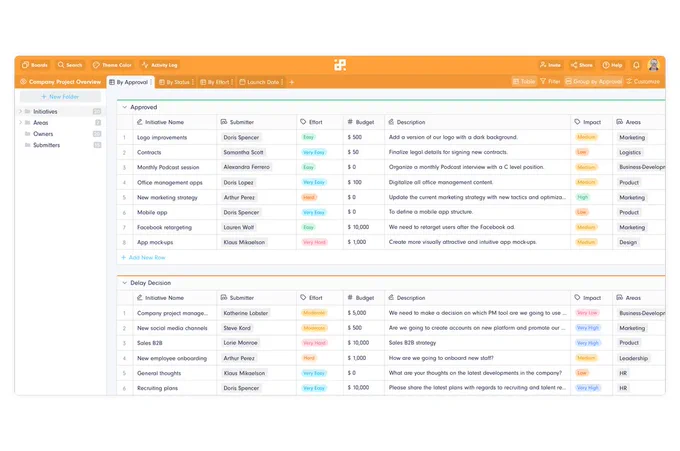
Task: Click Add New Row in Approved group
Action: 143,258
